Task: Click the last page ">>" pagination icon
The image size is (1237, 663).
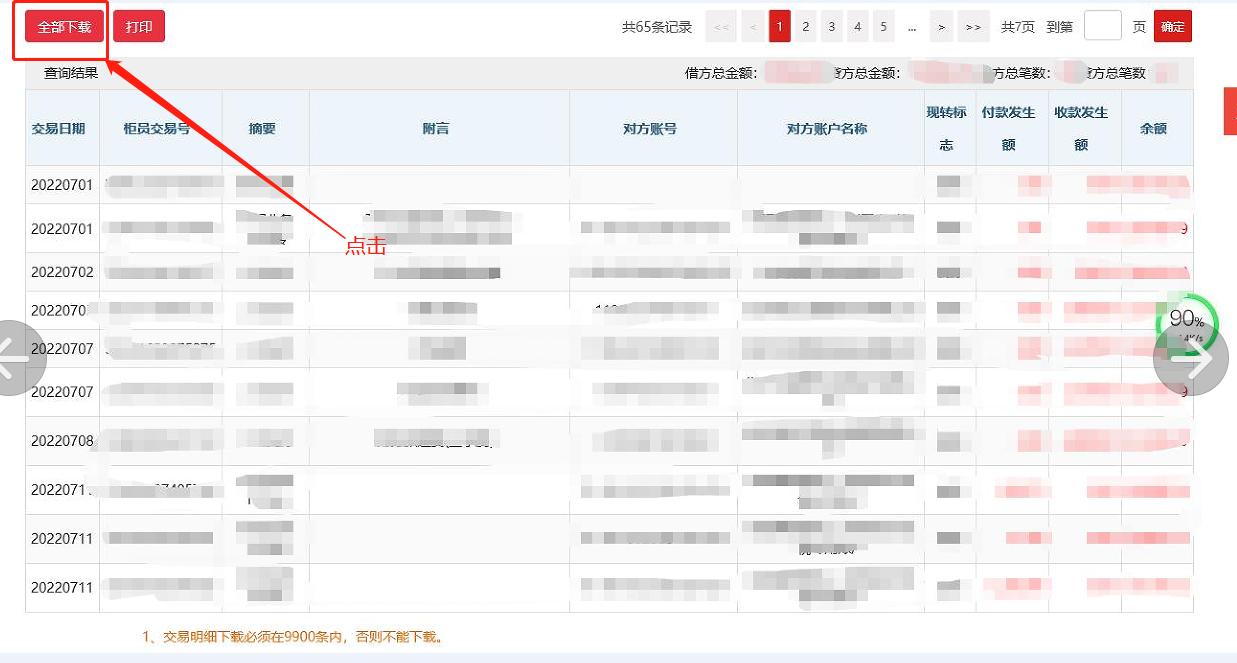Action: pos(972,25)
